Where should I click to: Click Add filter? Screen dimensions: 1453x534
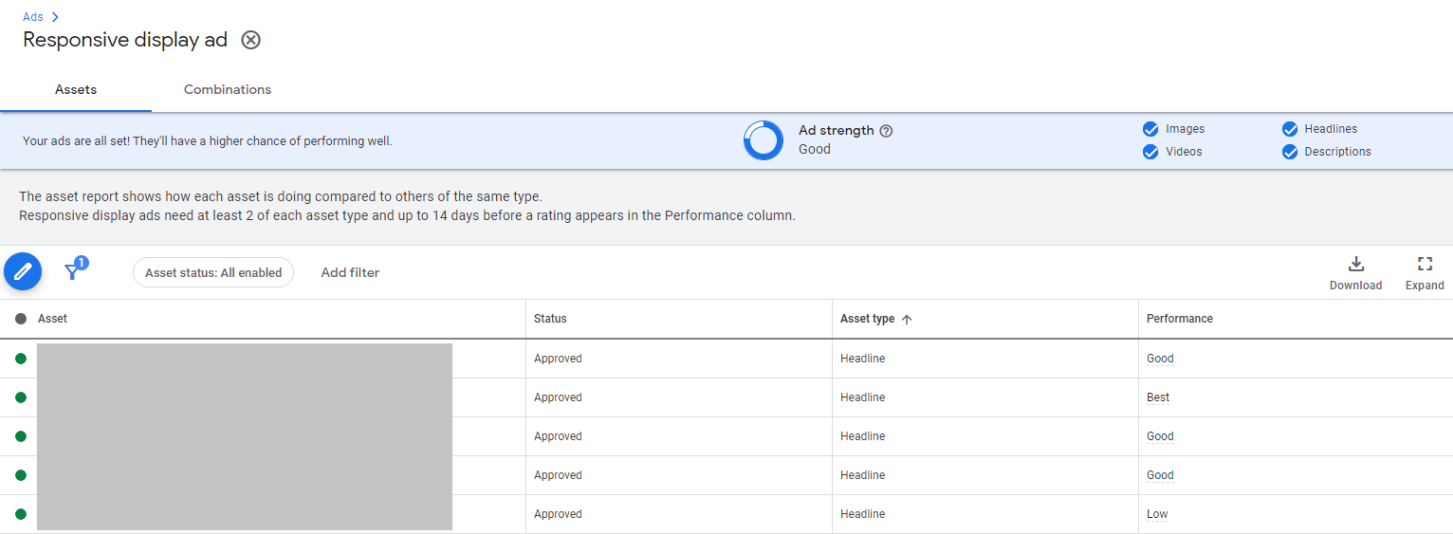pyautogui.click(x=350, y=272)
